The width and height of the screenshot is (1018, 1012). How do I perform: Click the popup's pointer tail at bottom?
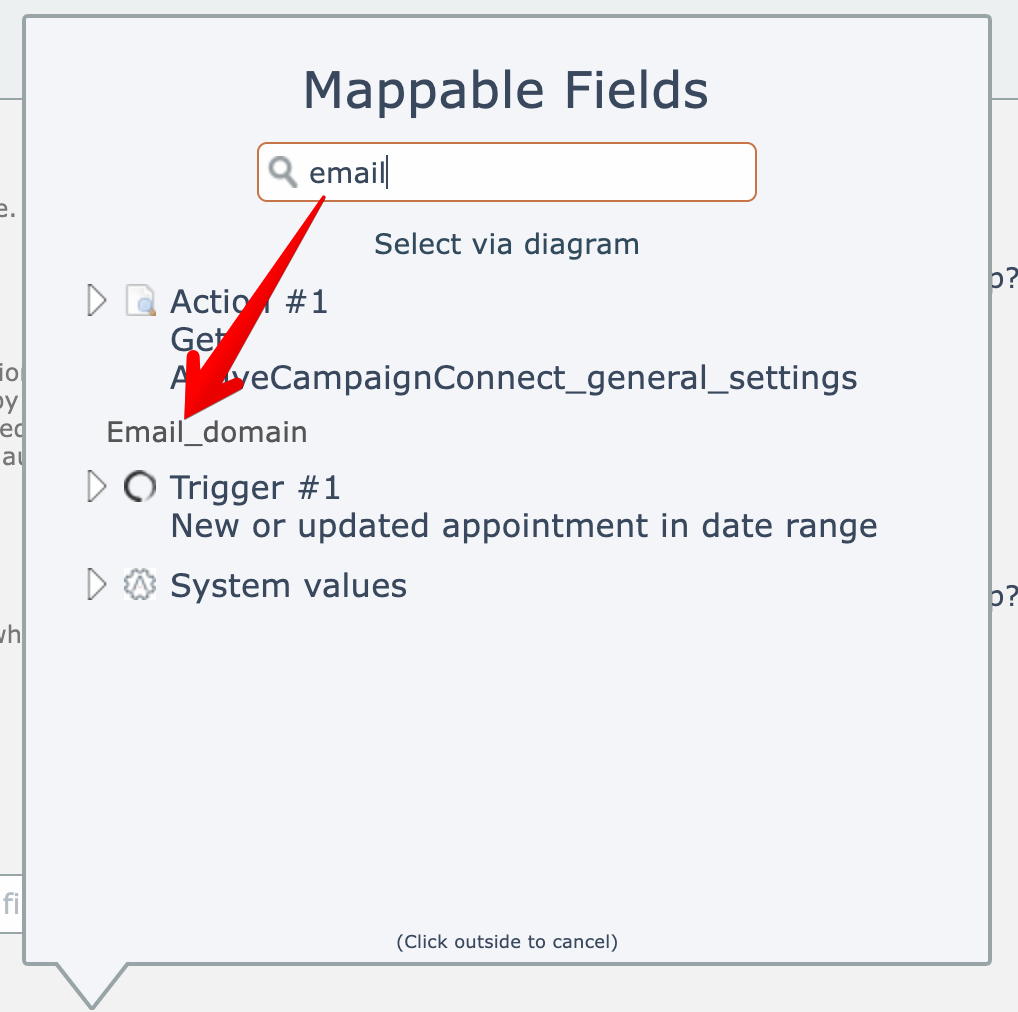coord(92,984)
